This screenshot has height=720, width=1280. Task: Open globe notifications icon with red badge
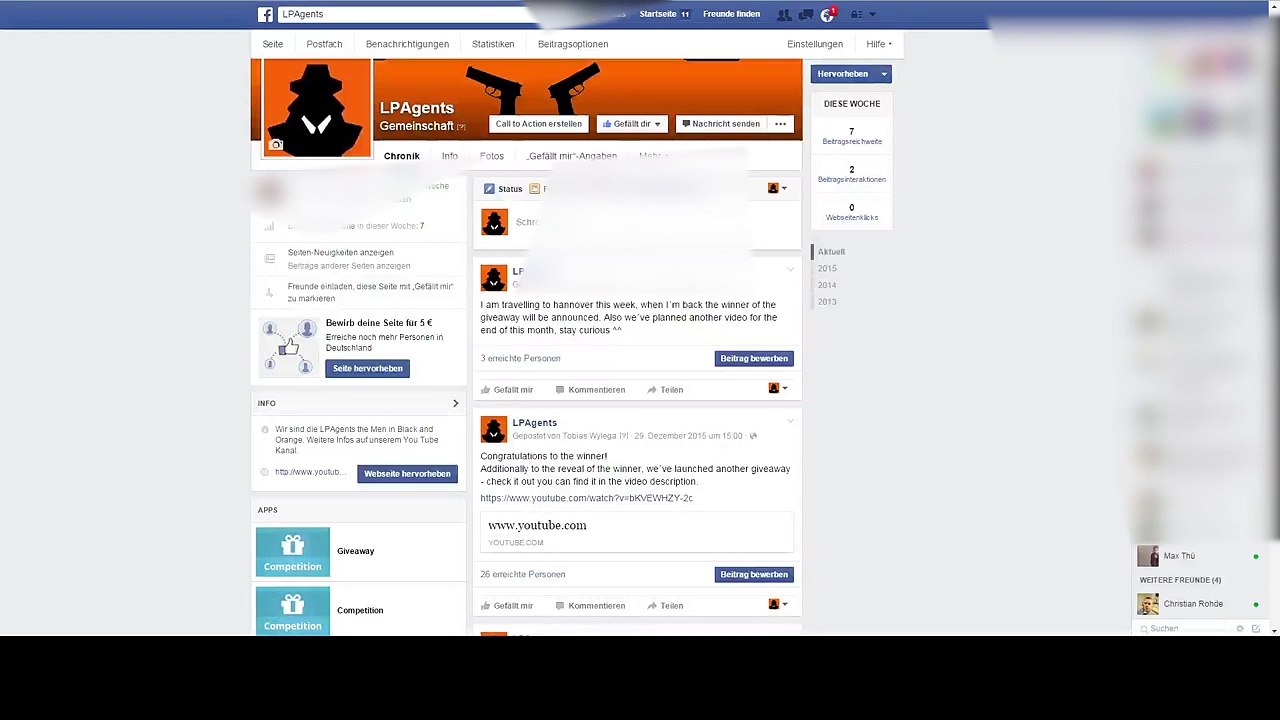click(827, 15)
